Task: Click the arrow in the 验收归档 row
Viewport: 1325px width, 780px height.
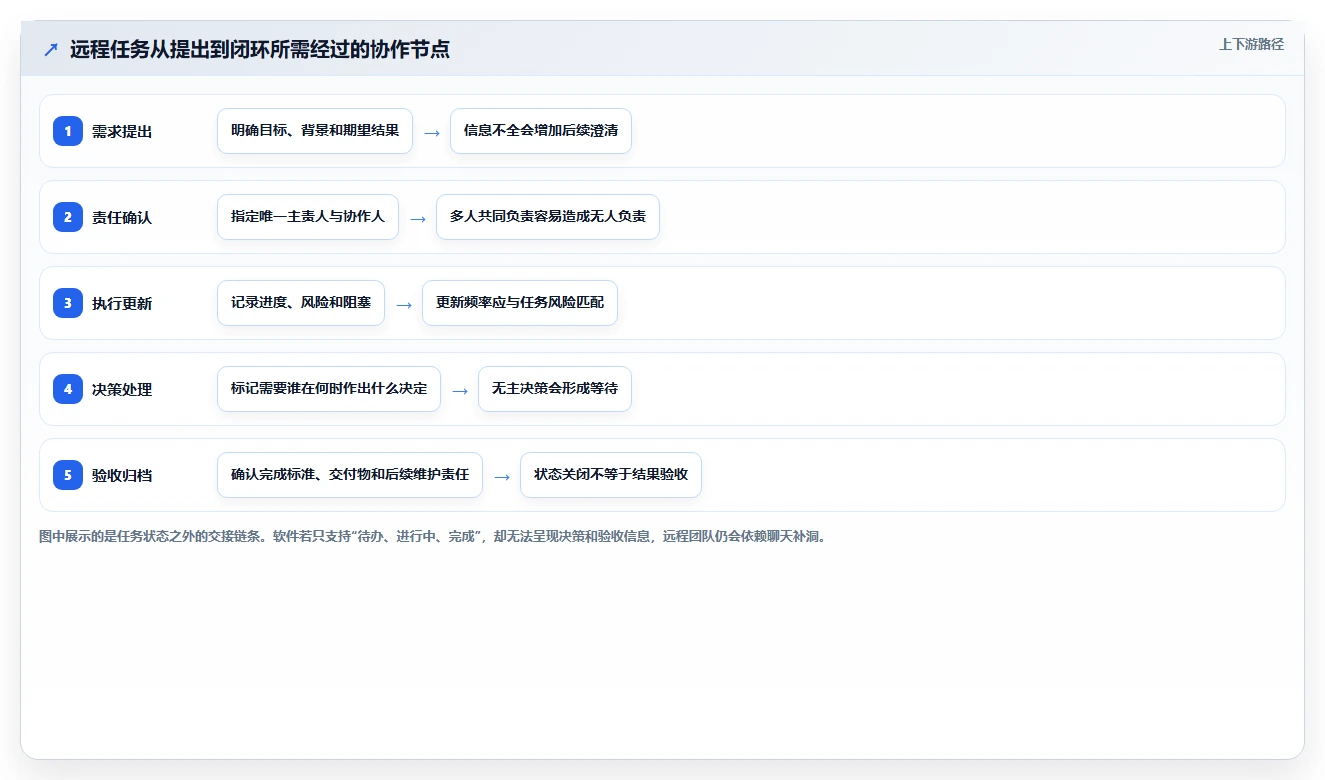Action: [502, 476]
